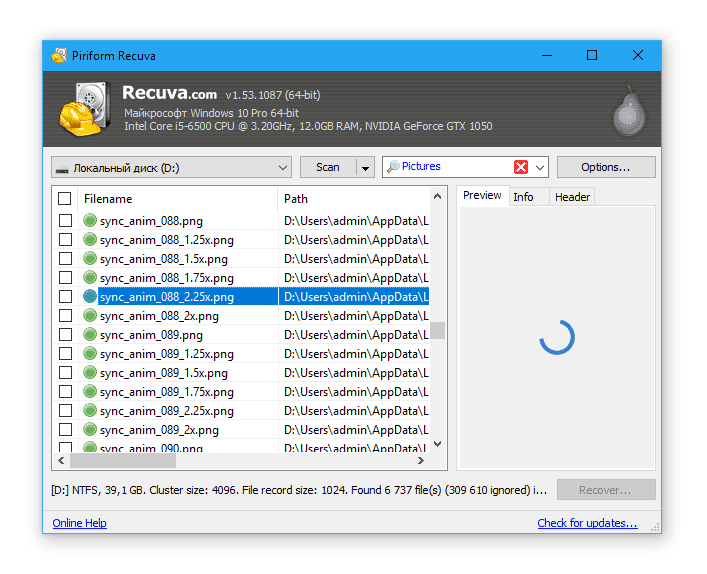The image size is (707, 574).
Task: Click green status dot for sync_anim_089_2.25x.png
Action: click(x=90, y=410)
